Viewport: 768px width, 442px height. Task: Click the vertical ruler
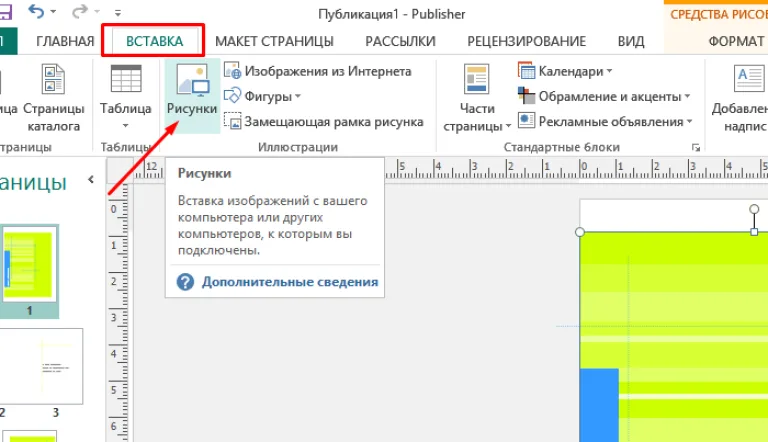coord(118,312)
